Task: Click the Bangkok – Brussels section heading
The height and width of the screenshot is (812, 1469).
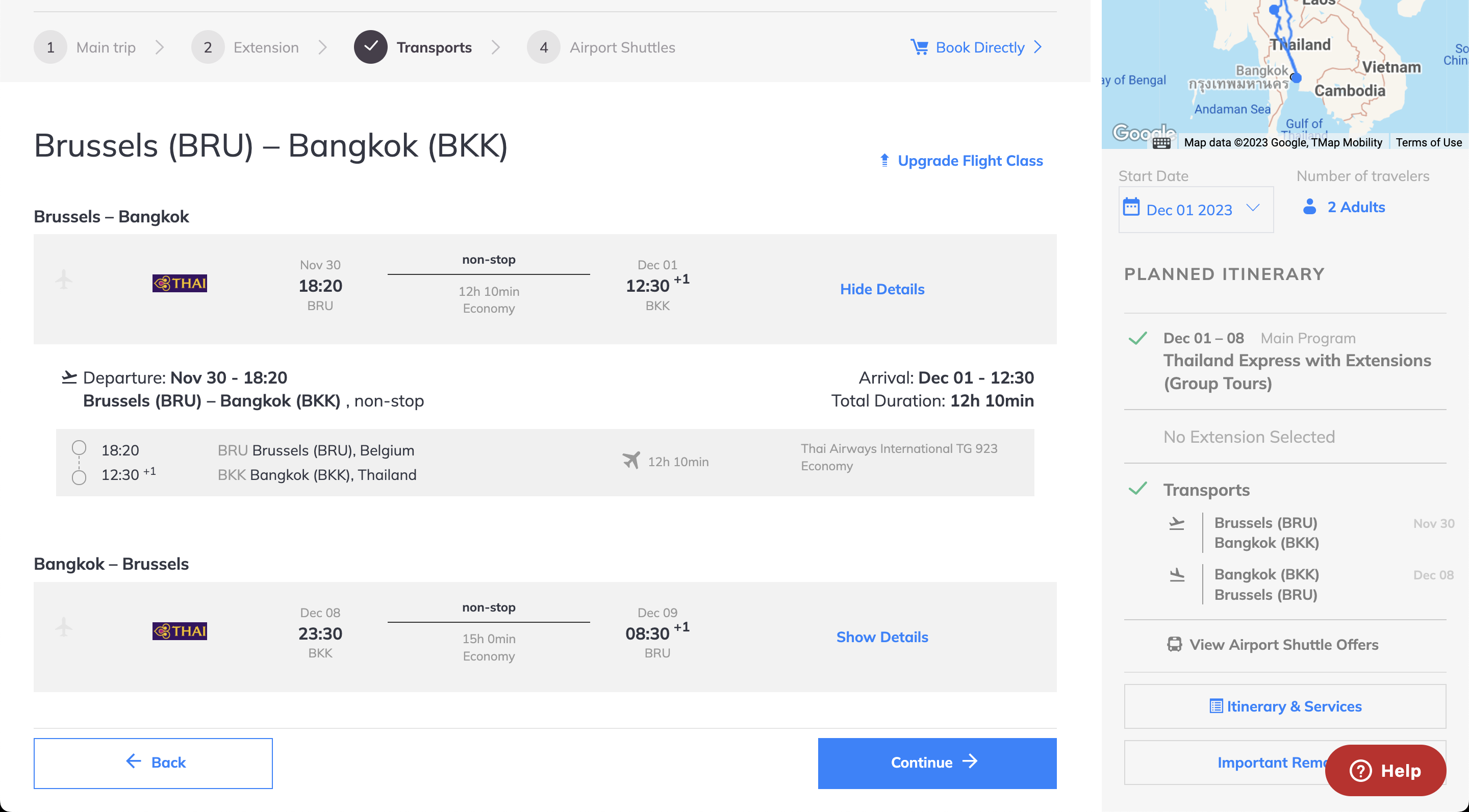Action: 111,564
